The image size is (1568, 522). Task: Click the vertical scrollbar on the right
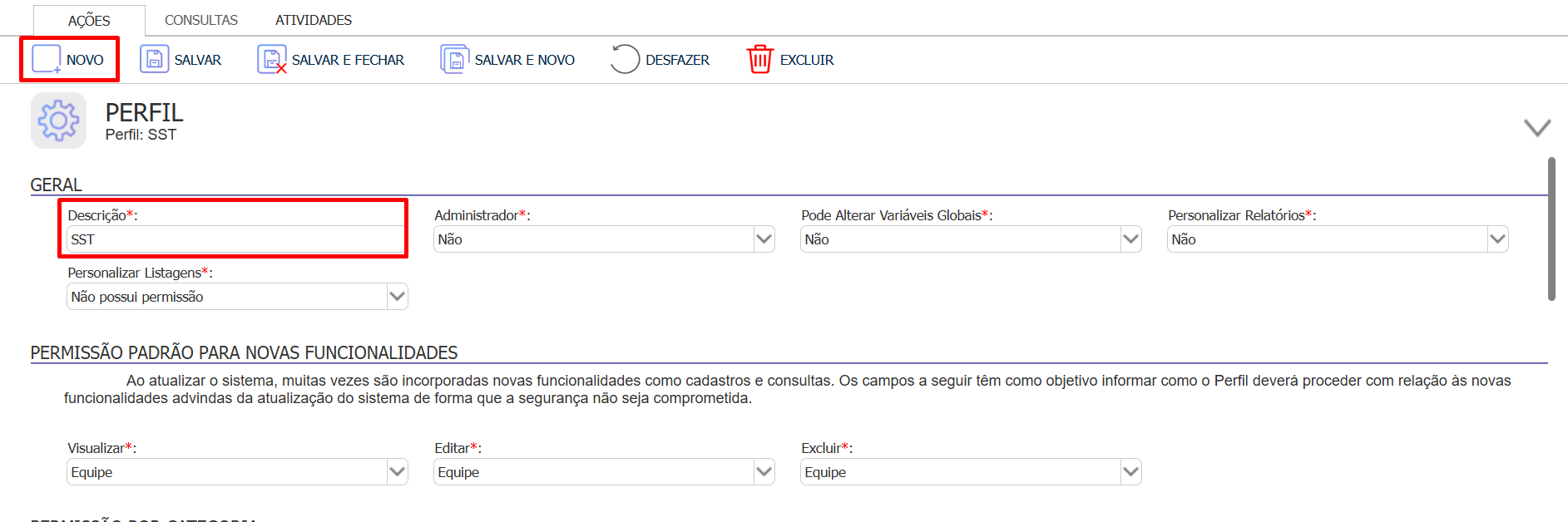pos(1551,229)
